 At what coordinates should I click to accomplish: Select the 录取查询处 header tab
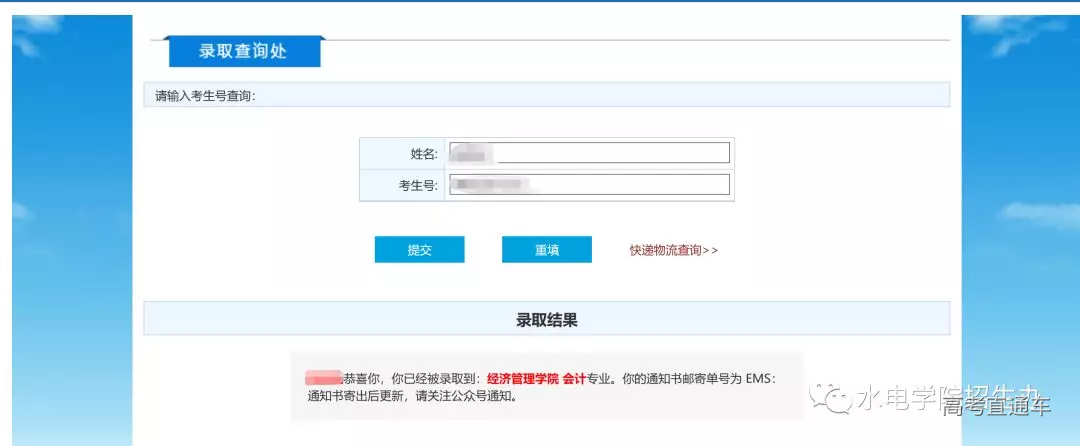click(x=243, y=51)
